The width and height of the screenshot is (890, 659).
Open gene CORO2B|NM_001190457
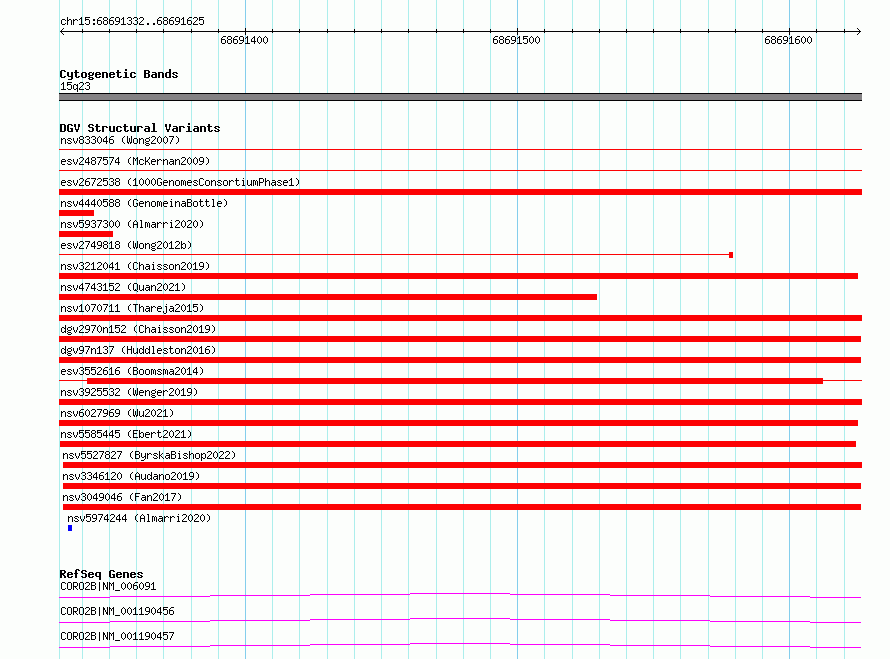tap(117, 636)
